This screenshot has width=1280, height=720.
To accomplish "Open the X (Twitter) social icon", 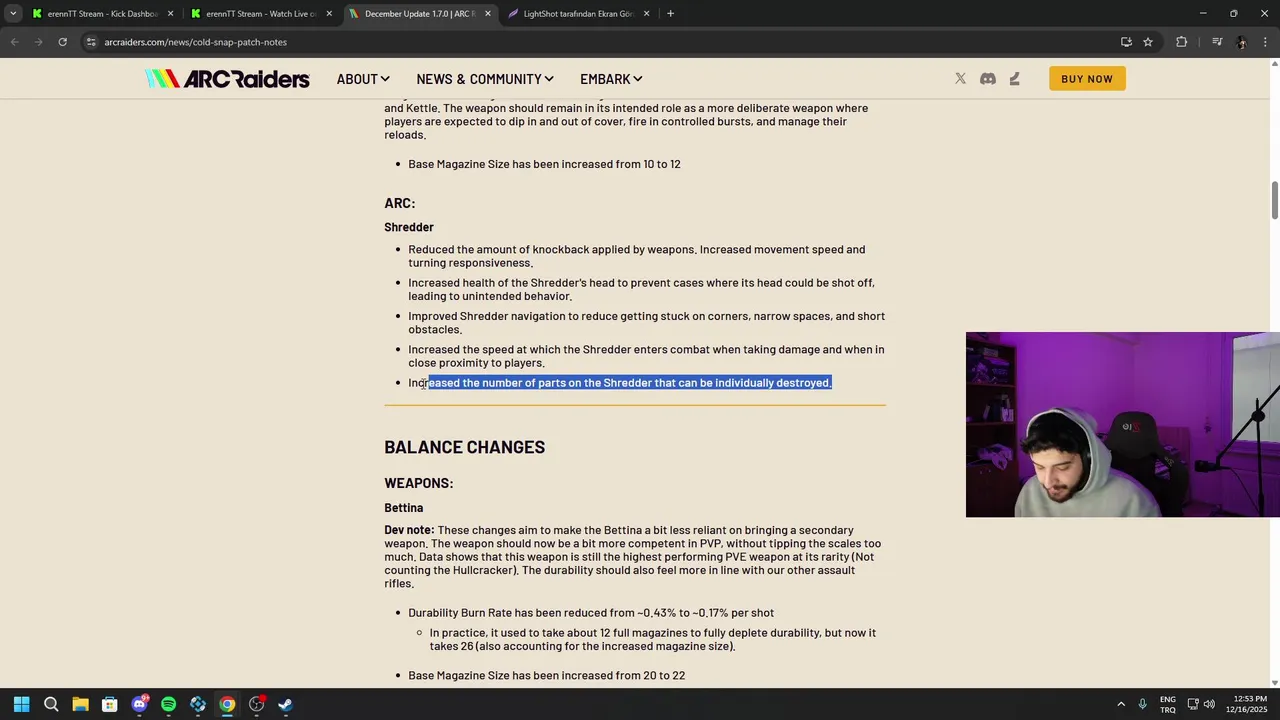I will coord(960,79).
